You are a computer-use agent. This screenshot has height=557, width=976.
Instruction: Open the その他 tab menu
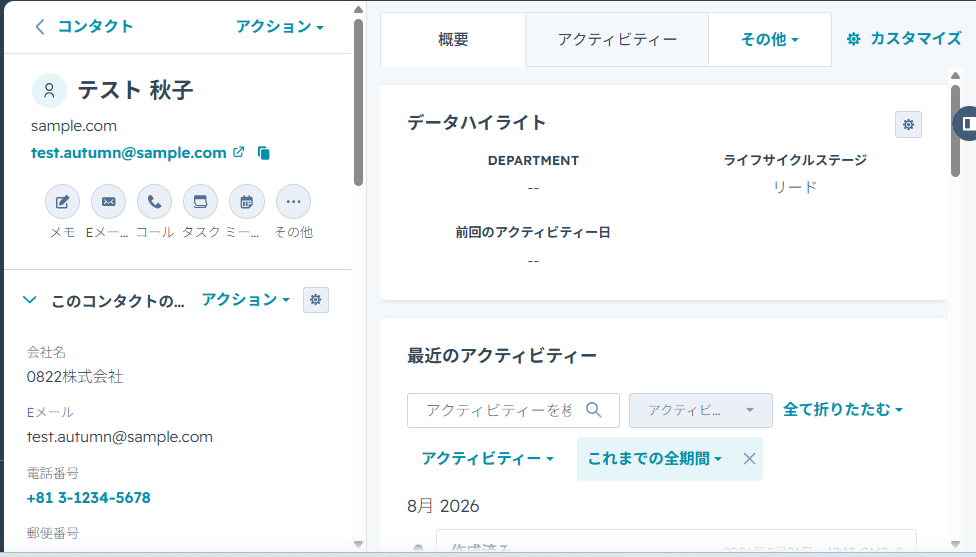click(x=769, y=40)
